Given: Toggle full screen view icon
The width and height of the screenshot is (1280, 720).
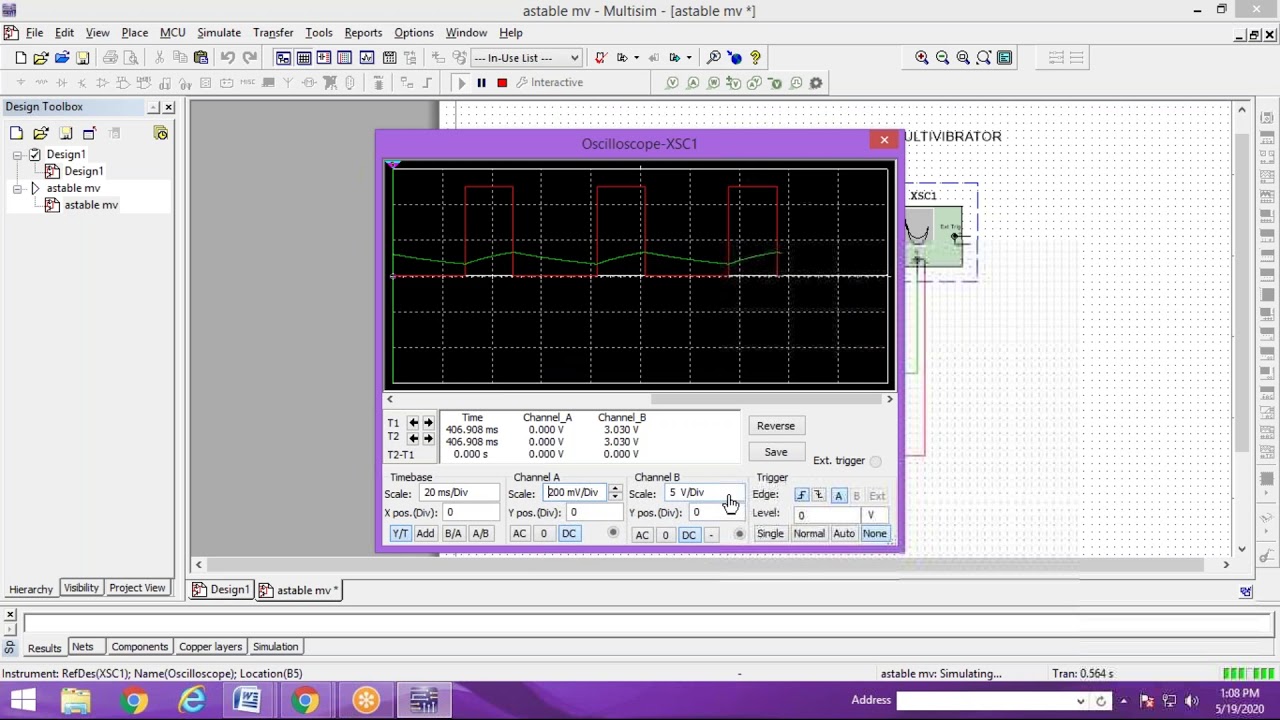Looking at the screenshot, I should pyautogui.click(x=1005, y=58).
